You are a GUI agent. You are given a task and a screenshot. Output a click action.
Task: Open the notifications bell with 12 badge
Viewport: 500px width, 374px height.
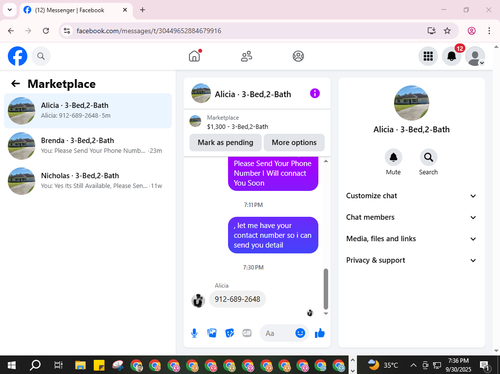pyautogui.click(x=452, y=56)
